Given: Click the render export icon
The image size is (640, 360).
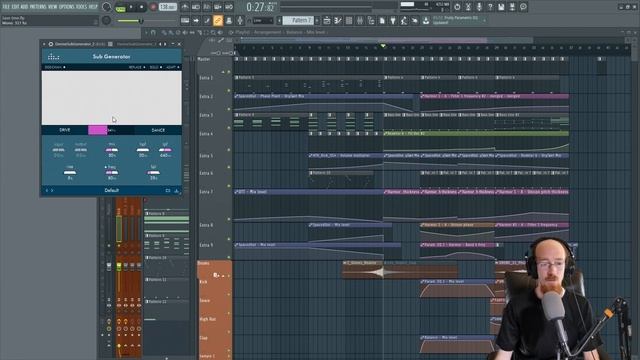Looking at the screenshot, I should (512, 7).
